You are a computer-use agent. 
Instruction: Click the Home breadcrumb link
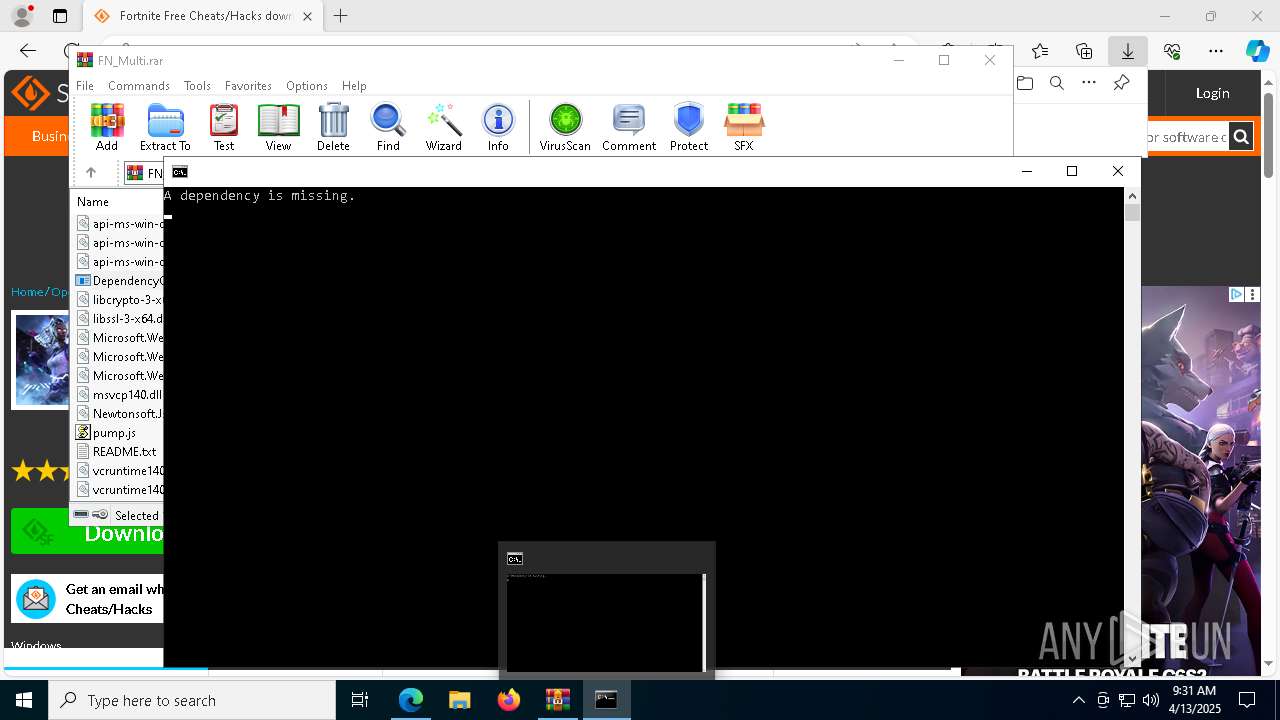click(27, 292)
